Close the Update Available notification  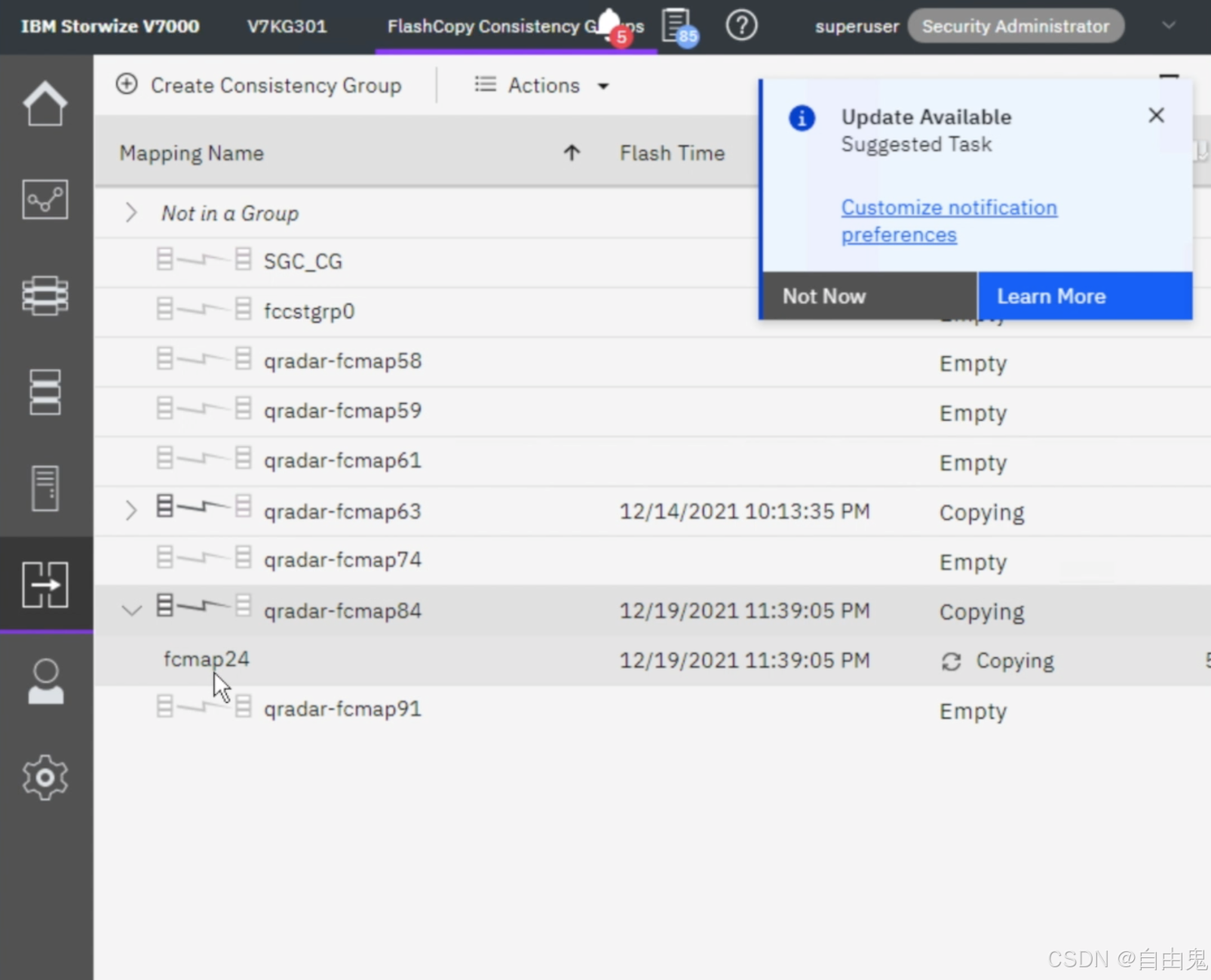(1156, 115)
